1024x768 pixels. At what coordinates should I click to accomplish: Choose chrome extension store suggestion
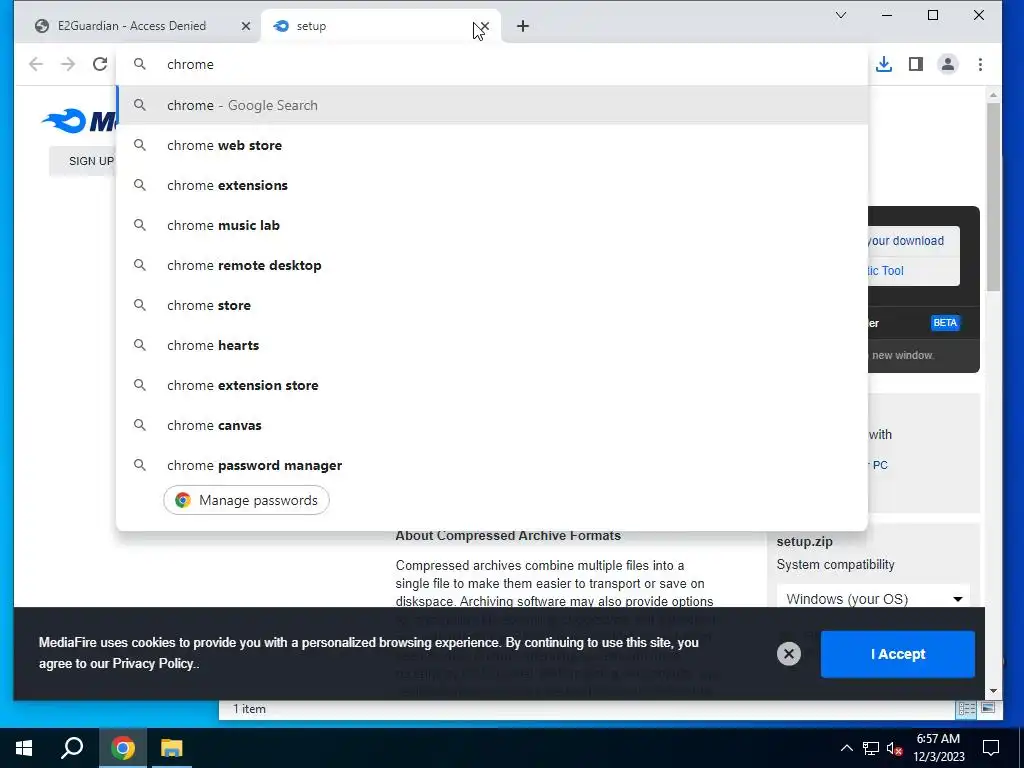(492, 385)
